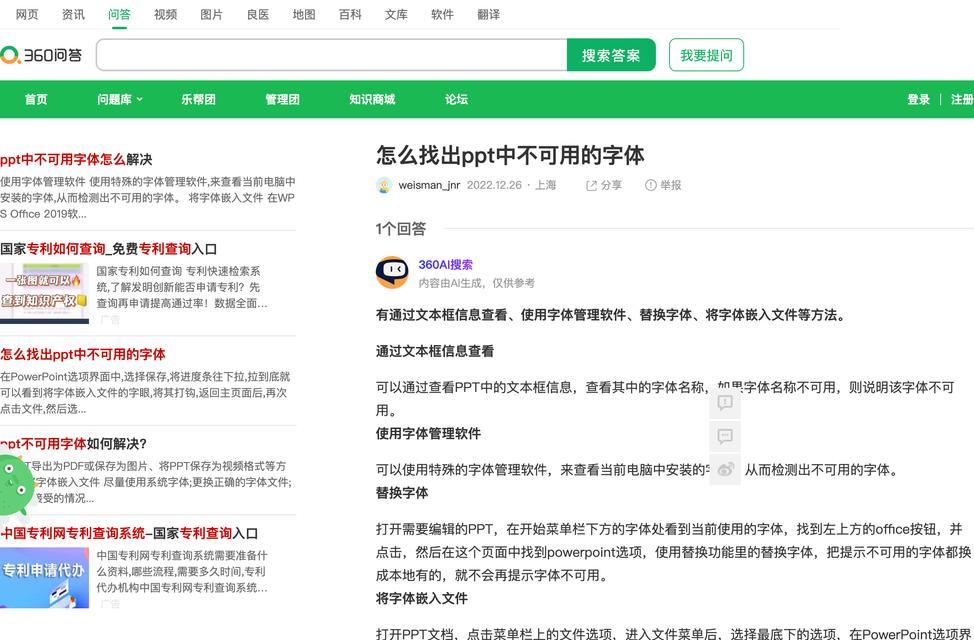Select the 问答 search tab
This screenshot has height=640, width=974.
tap(119, 14)
